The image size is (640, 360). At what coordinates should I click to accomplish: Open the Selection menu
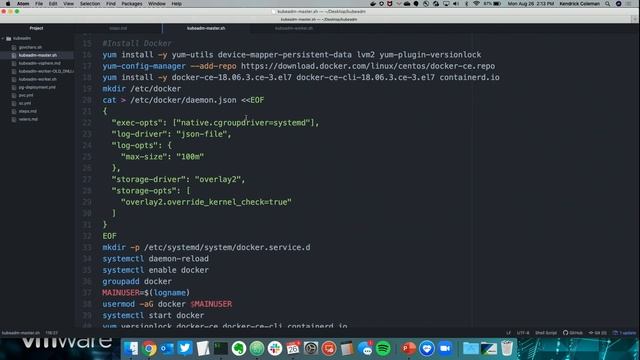point(90,4)
